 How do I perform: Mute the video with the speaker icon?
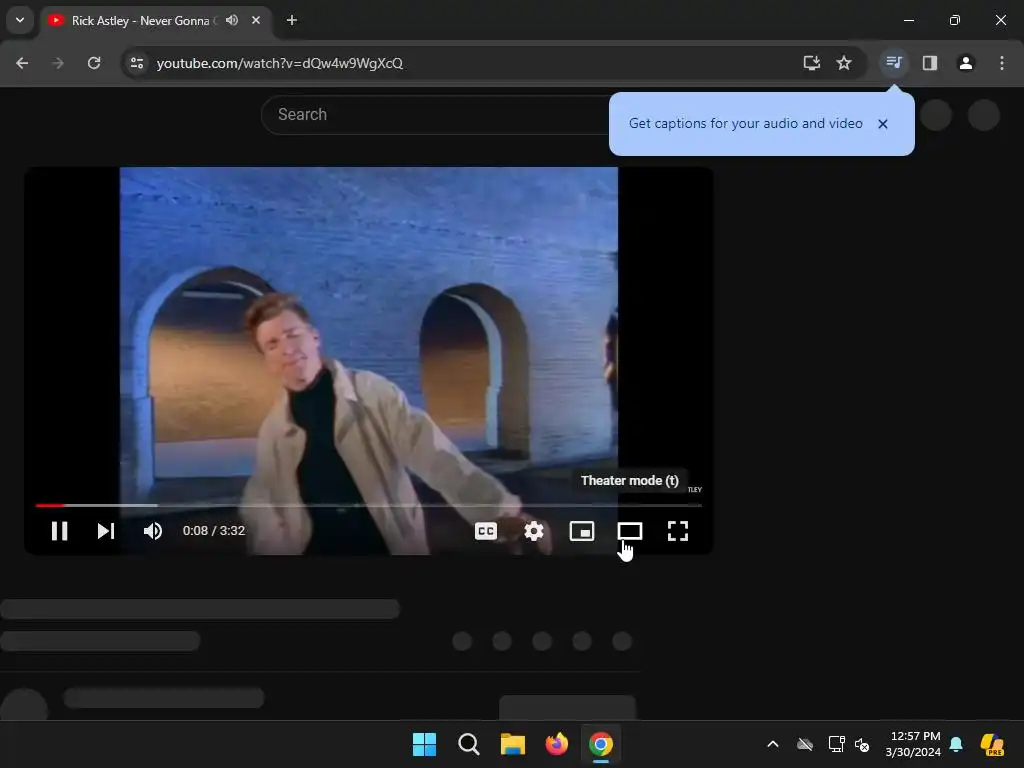(153, 531)
